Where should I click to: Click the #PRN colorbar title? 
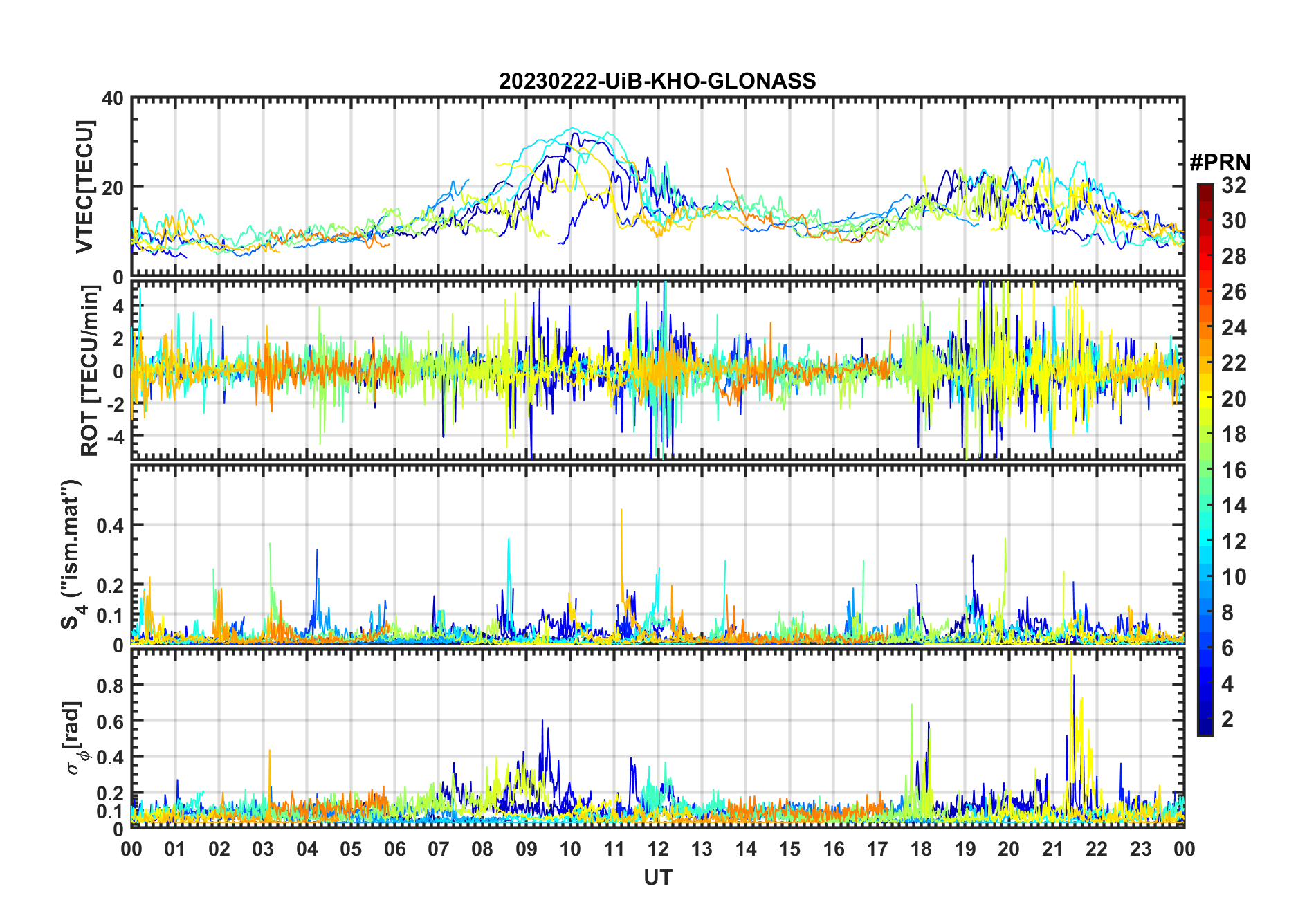(x=1220, y=163)
